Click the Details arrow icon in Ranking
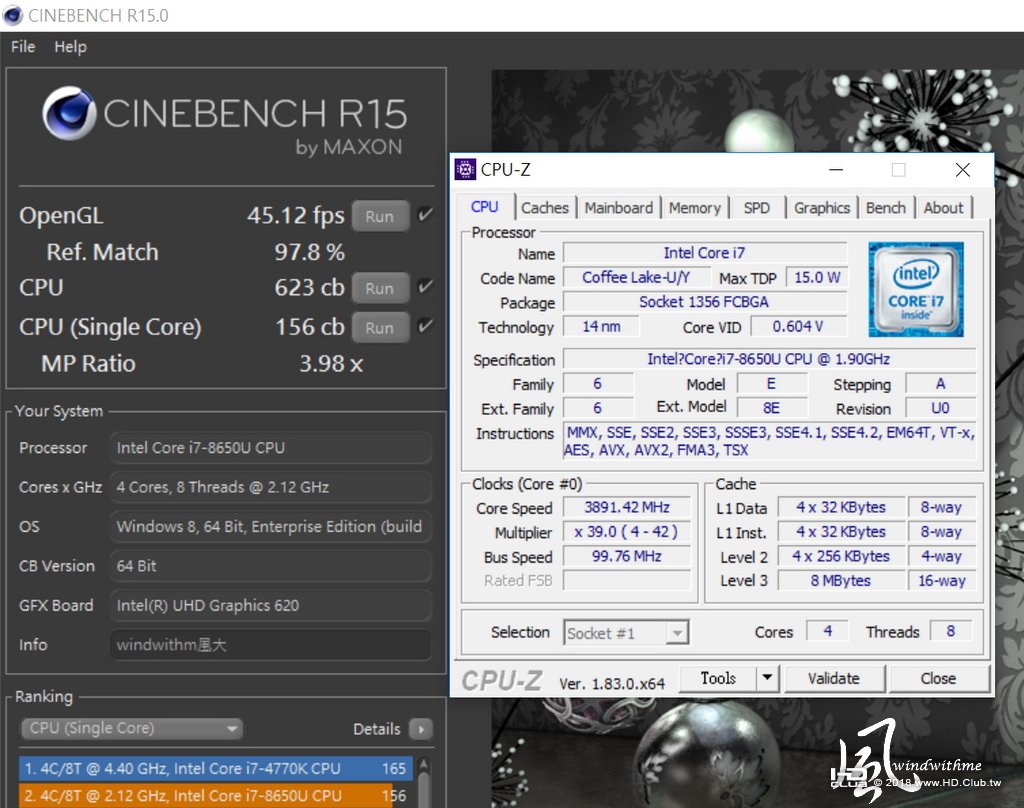1024x808 pixels. [x=421, y=729]
